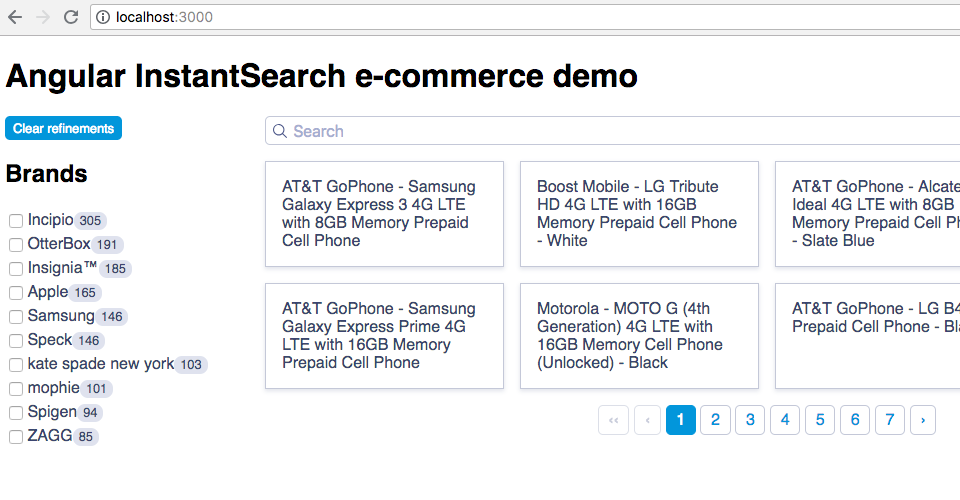
Task: Open results page 7
Action: 889,420
